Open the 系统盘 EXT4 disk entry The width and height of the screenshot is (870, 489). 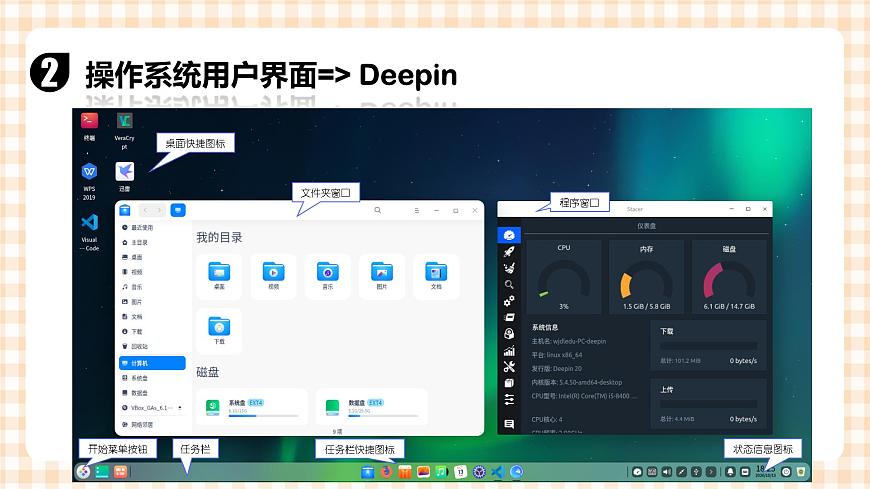252,407
